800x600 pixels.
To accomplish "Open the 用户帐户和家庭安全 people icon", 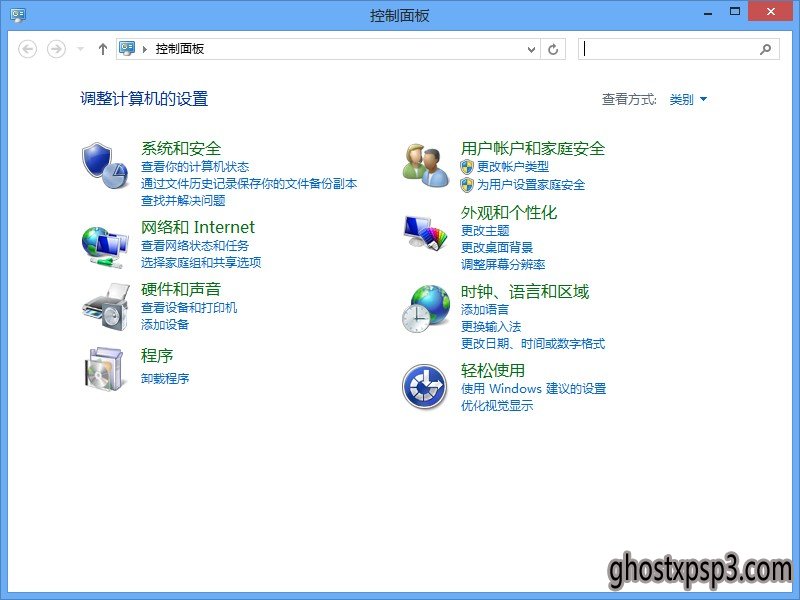I will (x=426, y=165).
